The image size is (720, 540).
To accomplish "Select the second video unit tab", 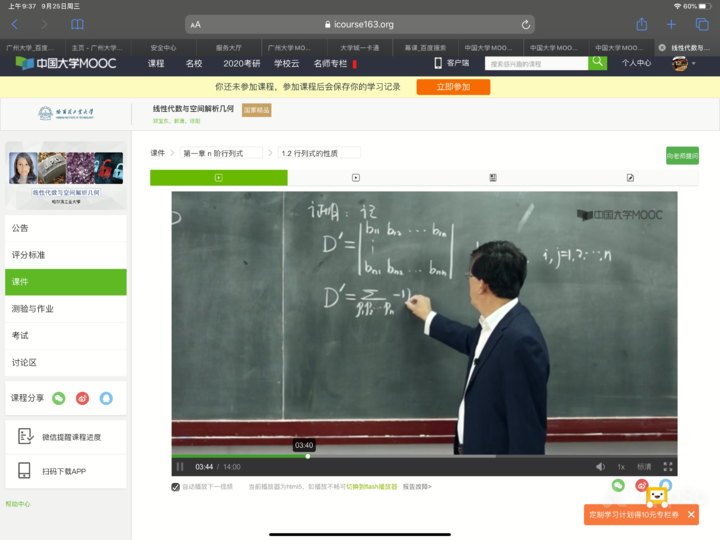I will [356, 178].
